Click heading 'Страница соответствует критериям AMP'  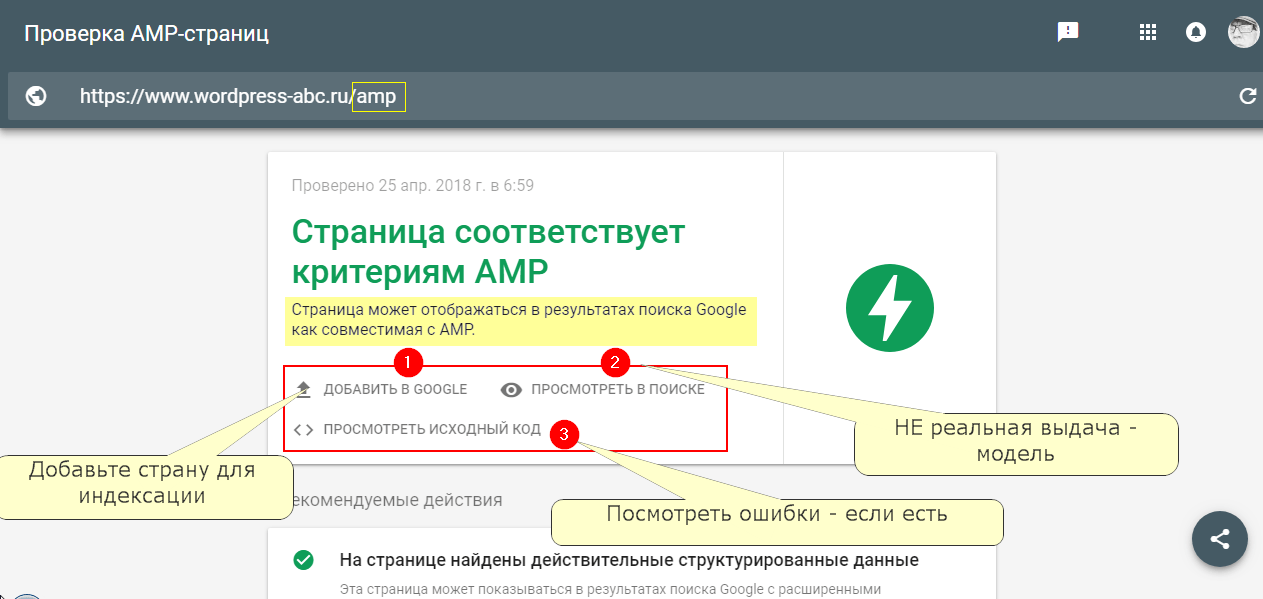point(488,251)
